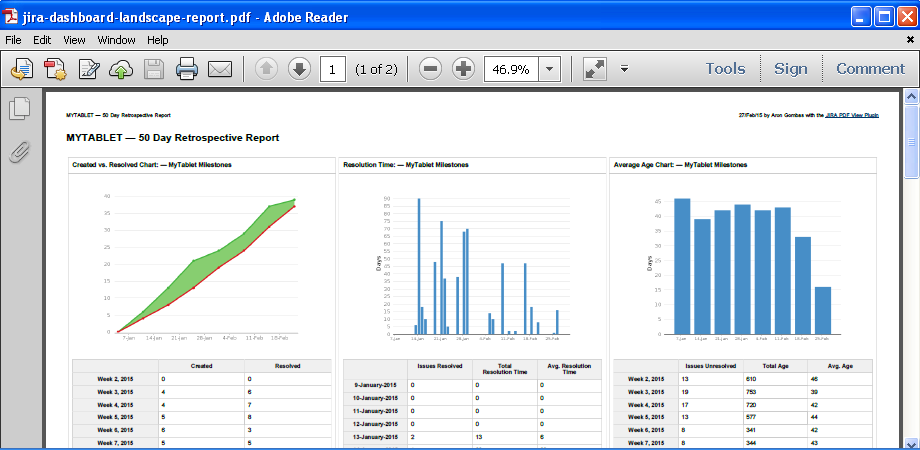Click the vertical scrollbar up arrow
Image resolution: width=920 pixels, height=450 pixels.
[x=911, y=97]
